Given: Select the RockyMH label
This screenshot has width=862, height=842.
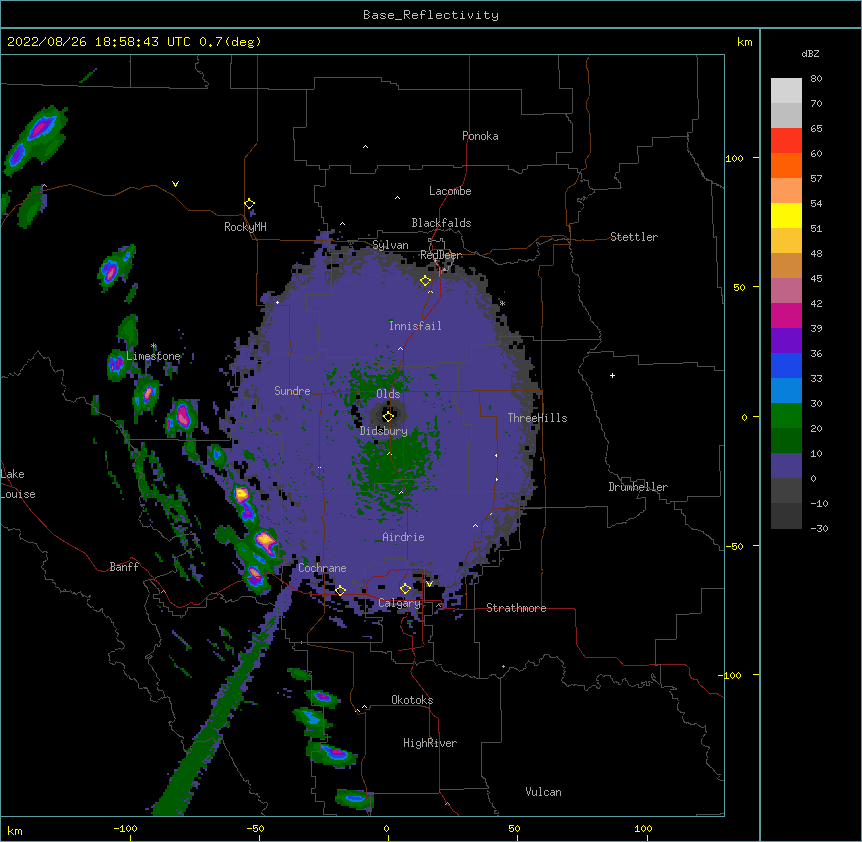Looking at the screenshot, I should click(x=245, y=227).
